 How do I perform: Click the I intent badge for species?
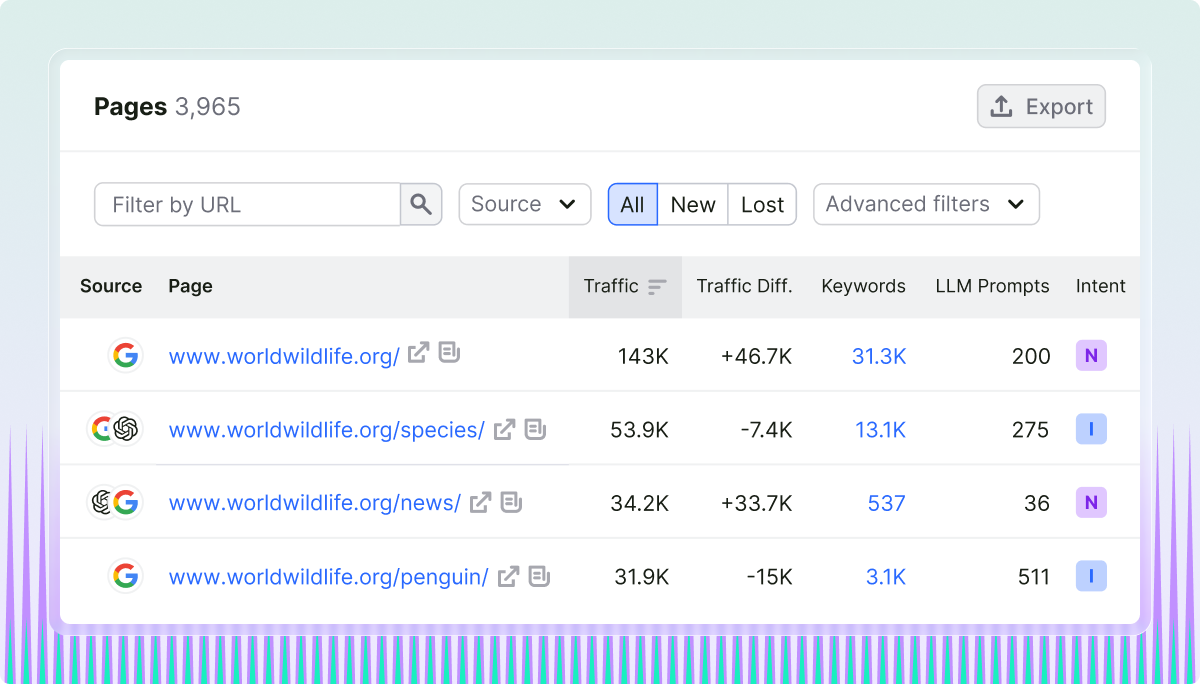1091,430
